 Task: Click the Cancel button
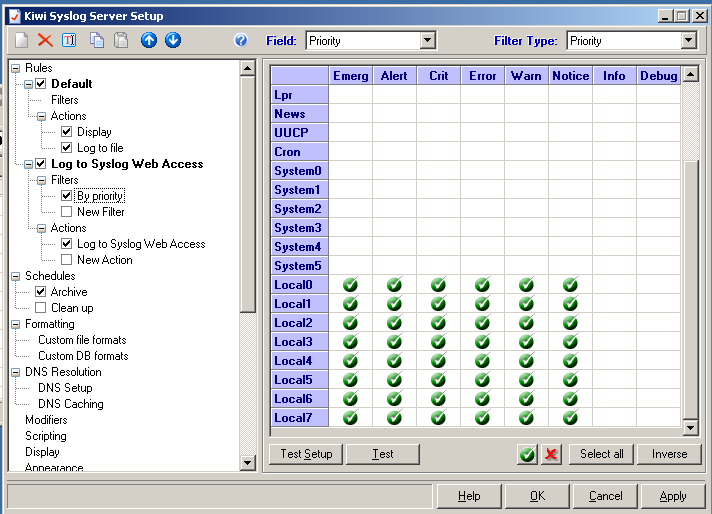pyautogui.click(x=605, y=496)
